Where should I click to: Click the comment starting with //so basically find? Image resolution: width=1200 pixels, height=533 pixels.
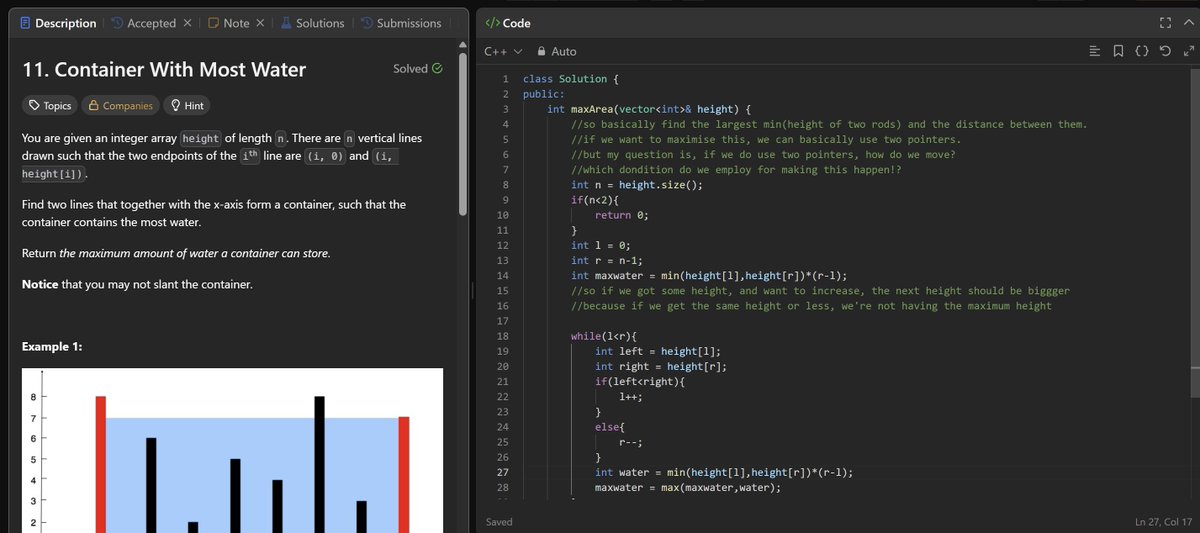[829, 124]
